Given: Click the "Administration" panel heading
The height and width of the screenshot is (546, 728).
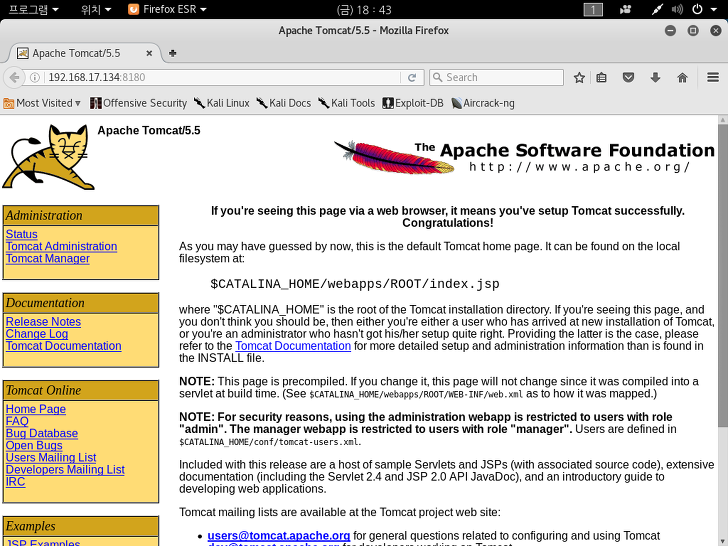Looking at the screenshot, I should pyautogui.click(x=80, y=215).
